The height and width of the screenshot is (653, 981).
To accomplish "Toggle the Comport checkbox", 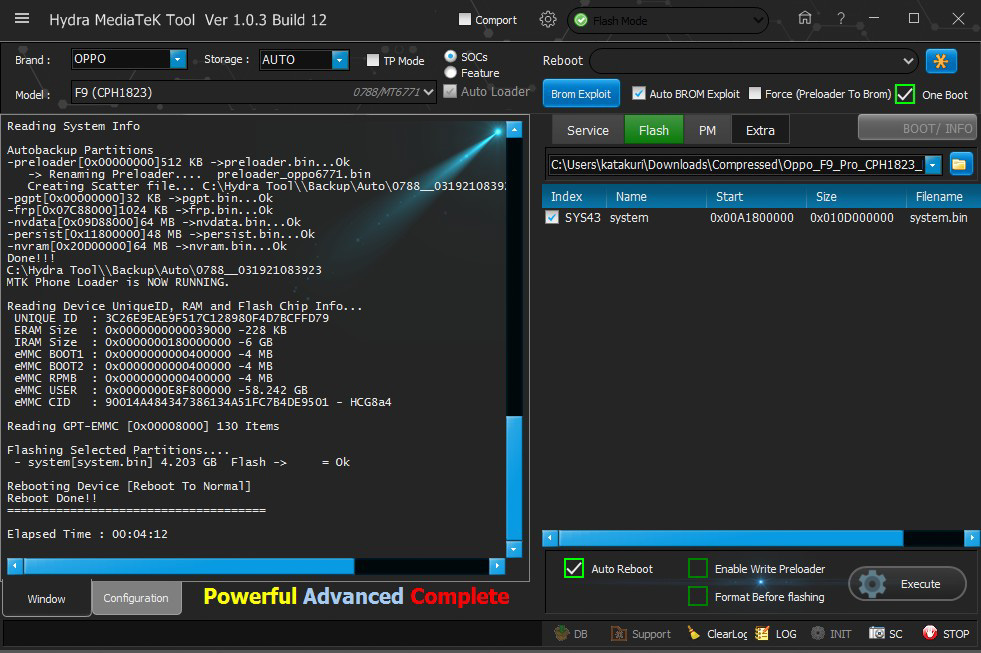I will pyautogui.click(x=465, y=19).
